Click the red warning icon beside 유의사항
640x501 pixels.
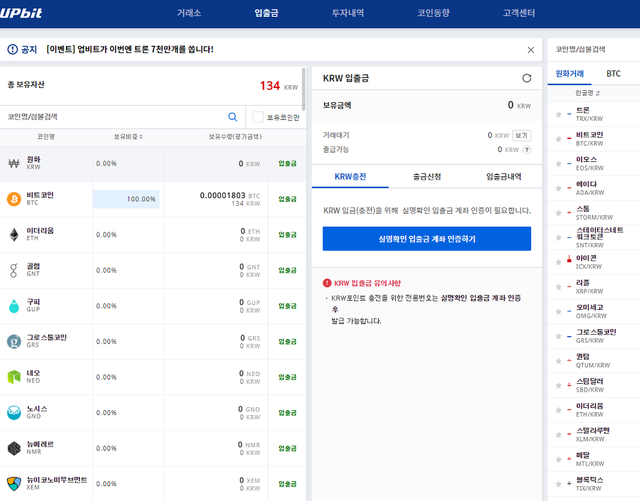click(x=327, y=283)
